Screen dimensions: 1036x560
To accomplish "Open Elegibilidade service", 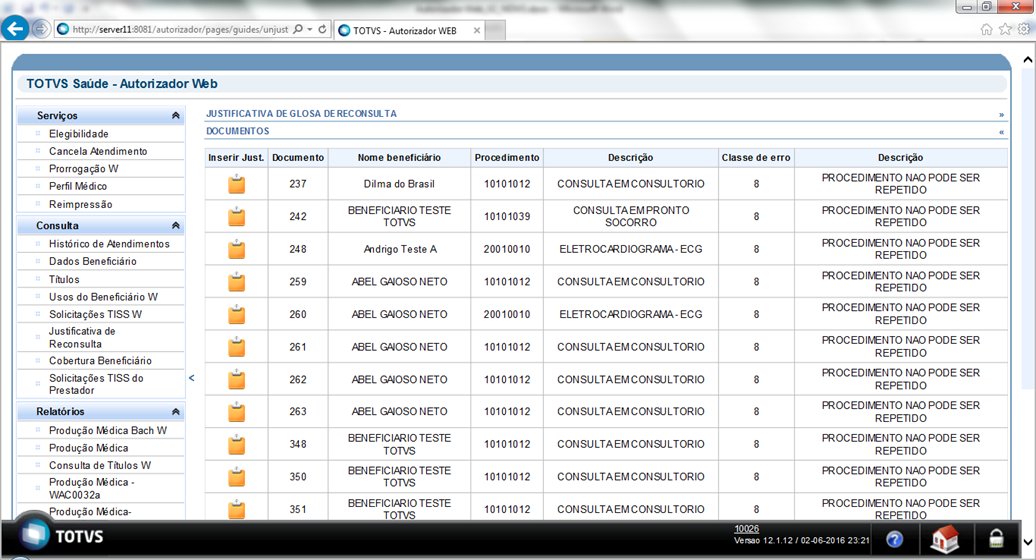I will [79, 134].
